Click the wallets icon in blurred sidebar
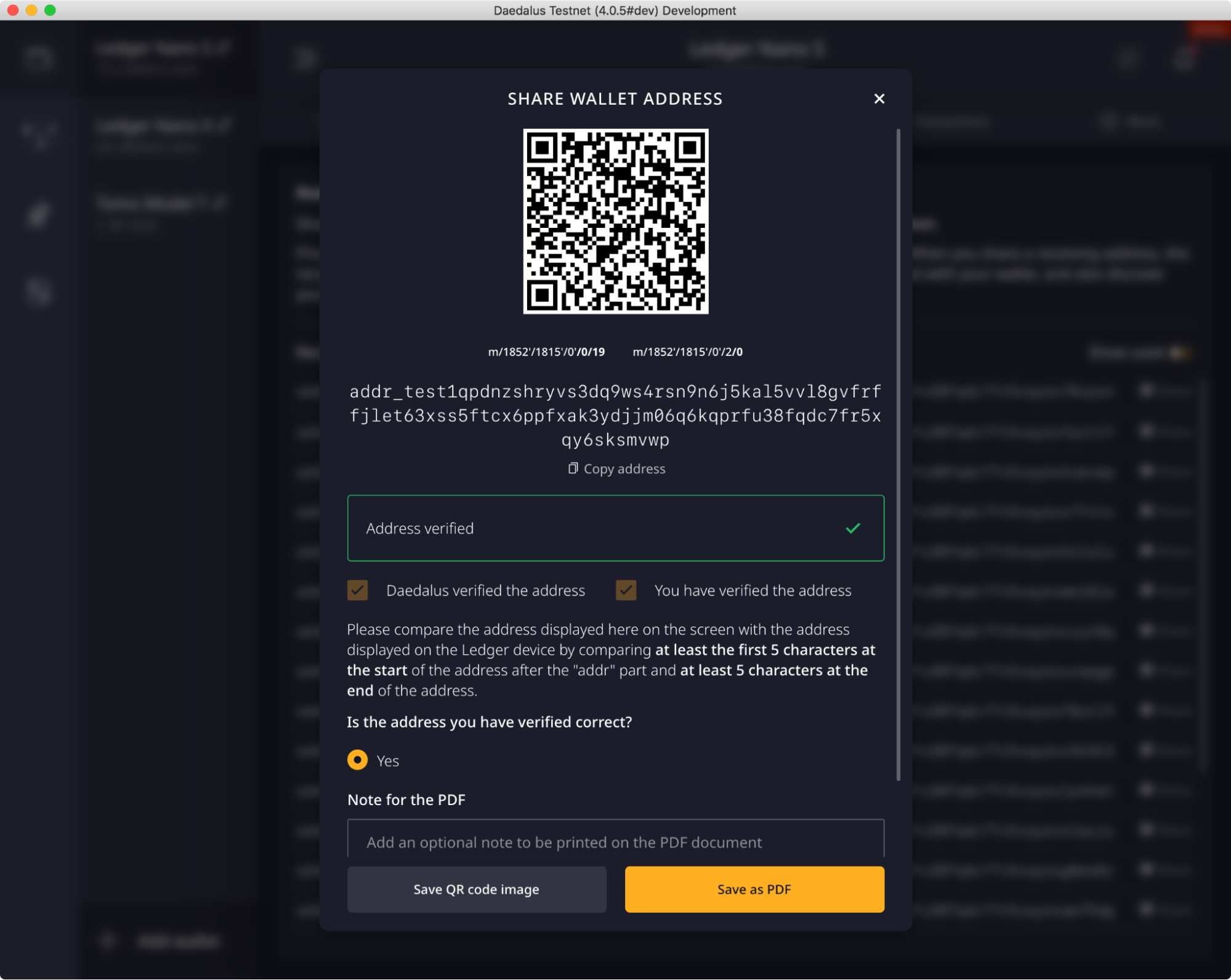 pyautogui.click(x=39, y=58)
